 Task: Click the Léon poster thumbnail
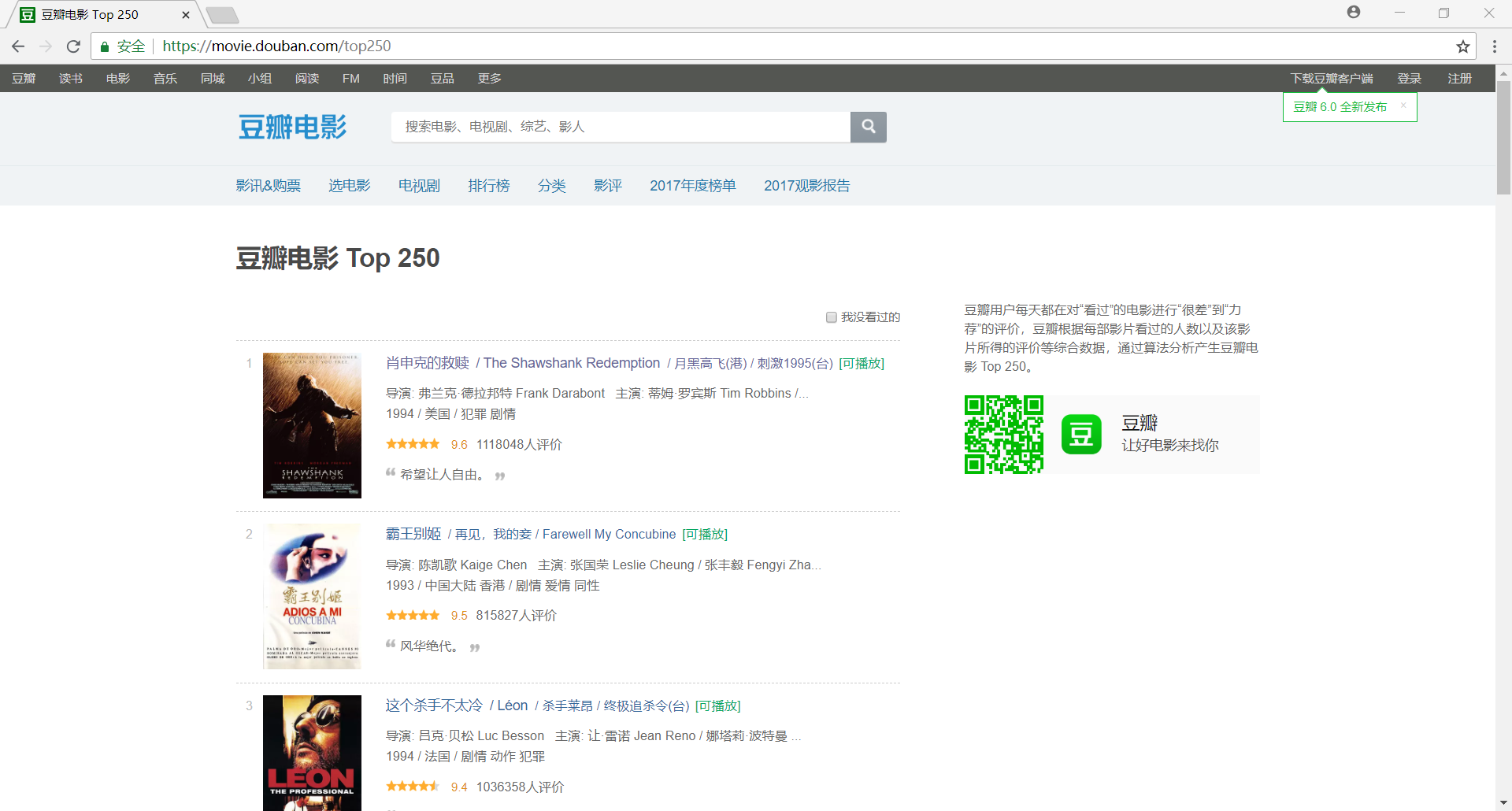tap(312, 753)
